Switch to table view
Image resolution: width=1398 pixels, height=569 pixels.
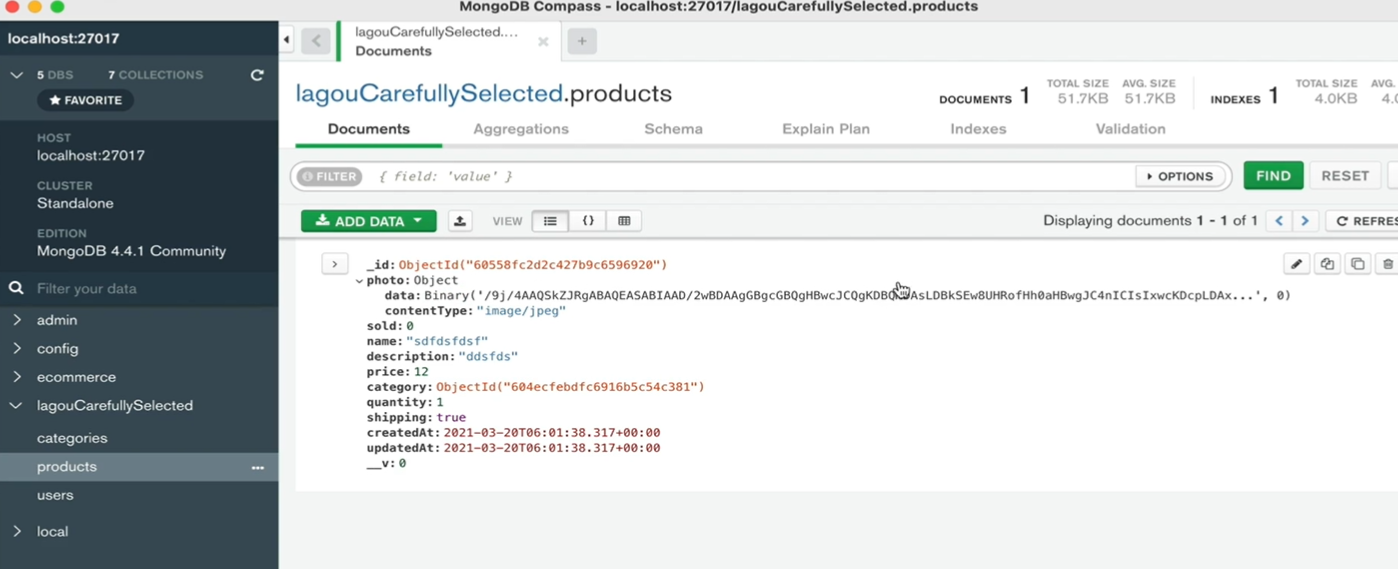tap(624, 221)
